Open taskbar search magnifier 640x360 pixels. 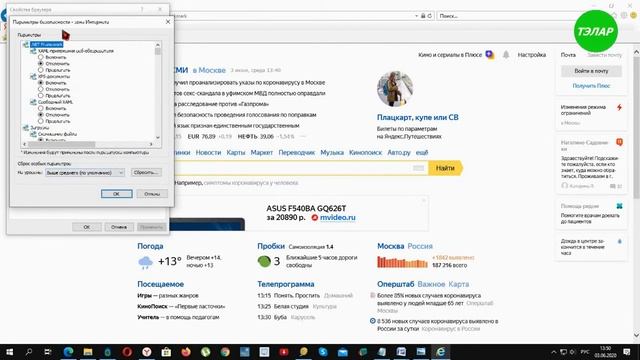[29, 351]
